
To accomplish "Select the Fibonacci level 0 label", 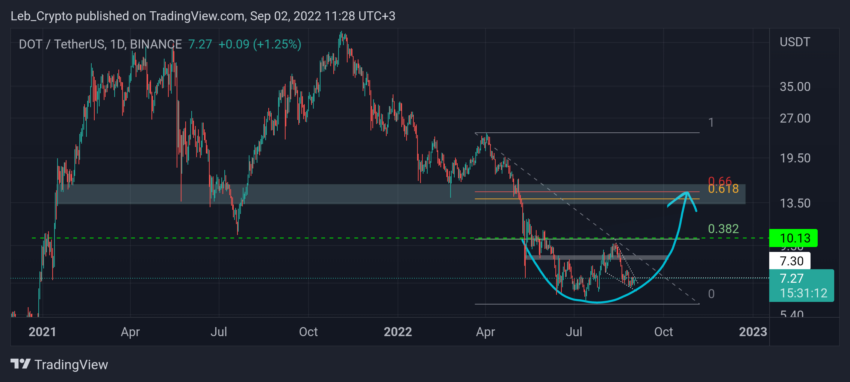I will tap(711, 294).
